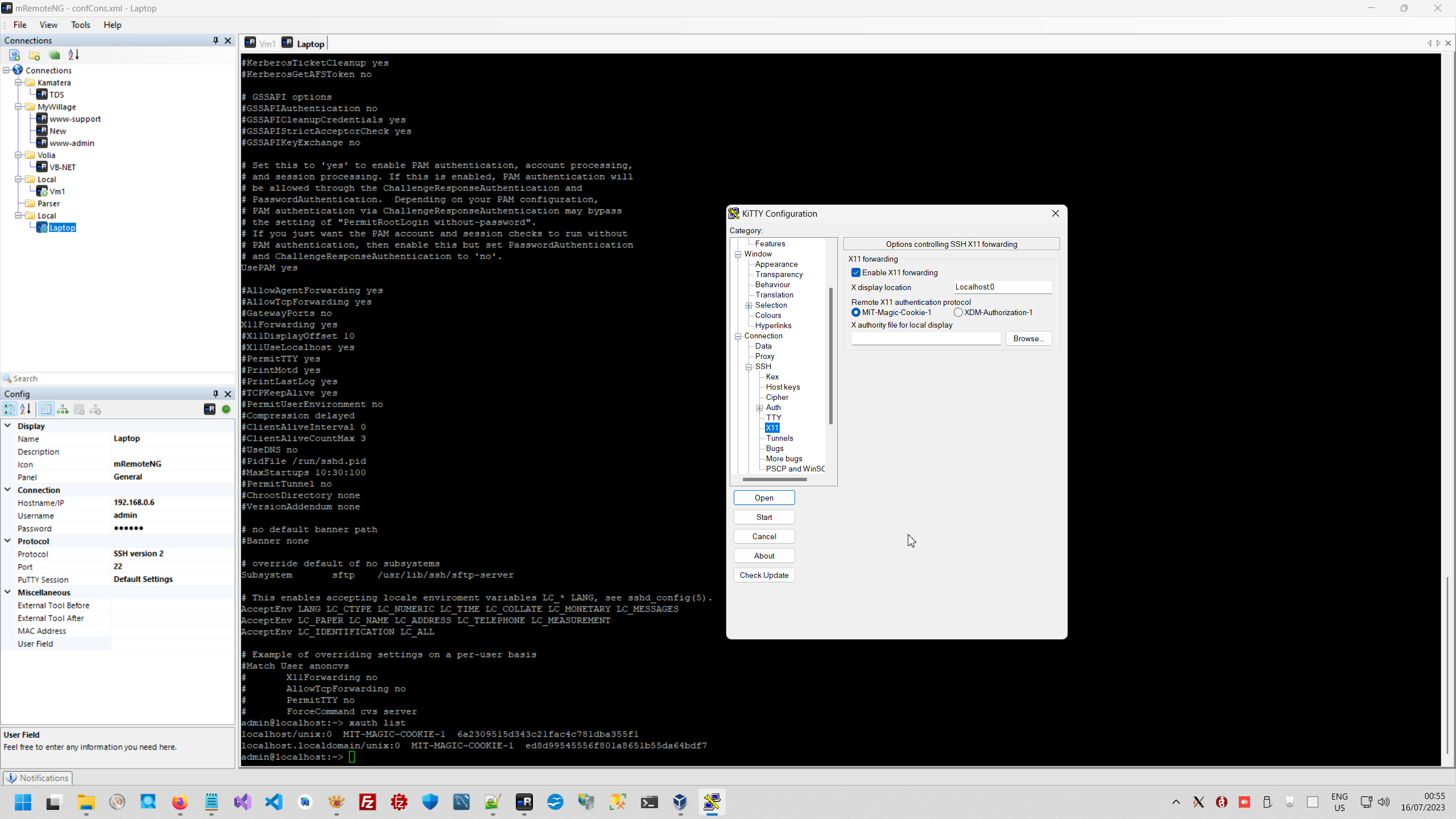Viewport: 1456px width, 819px height.
Task: Disable the Enable X11 forwarding checkbox
Action: click(856, 273)
